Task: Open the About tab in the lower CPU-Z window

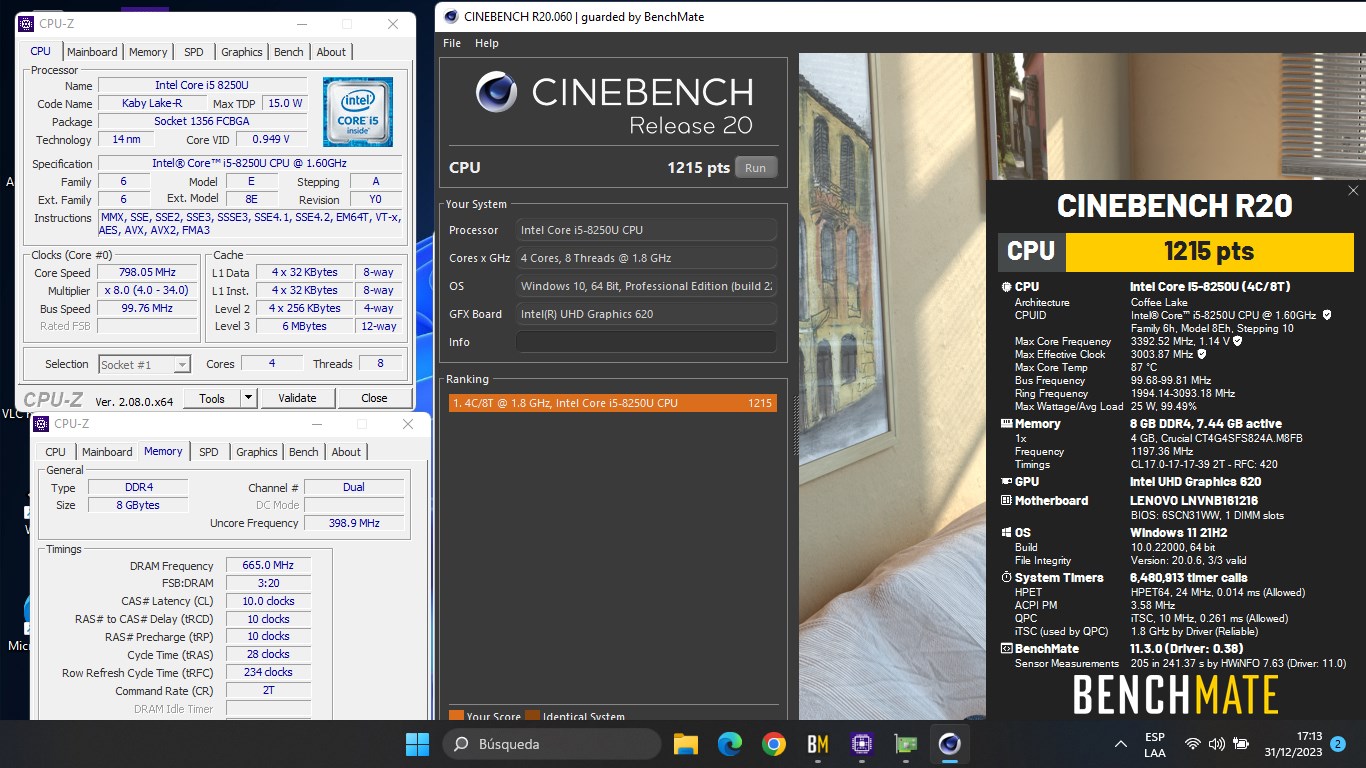Action: pyautogui.click(x=346, y=452)
